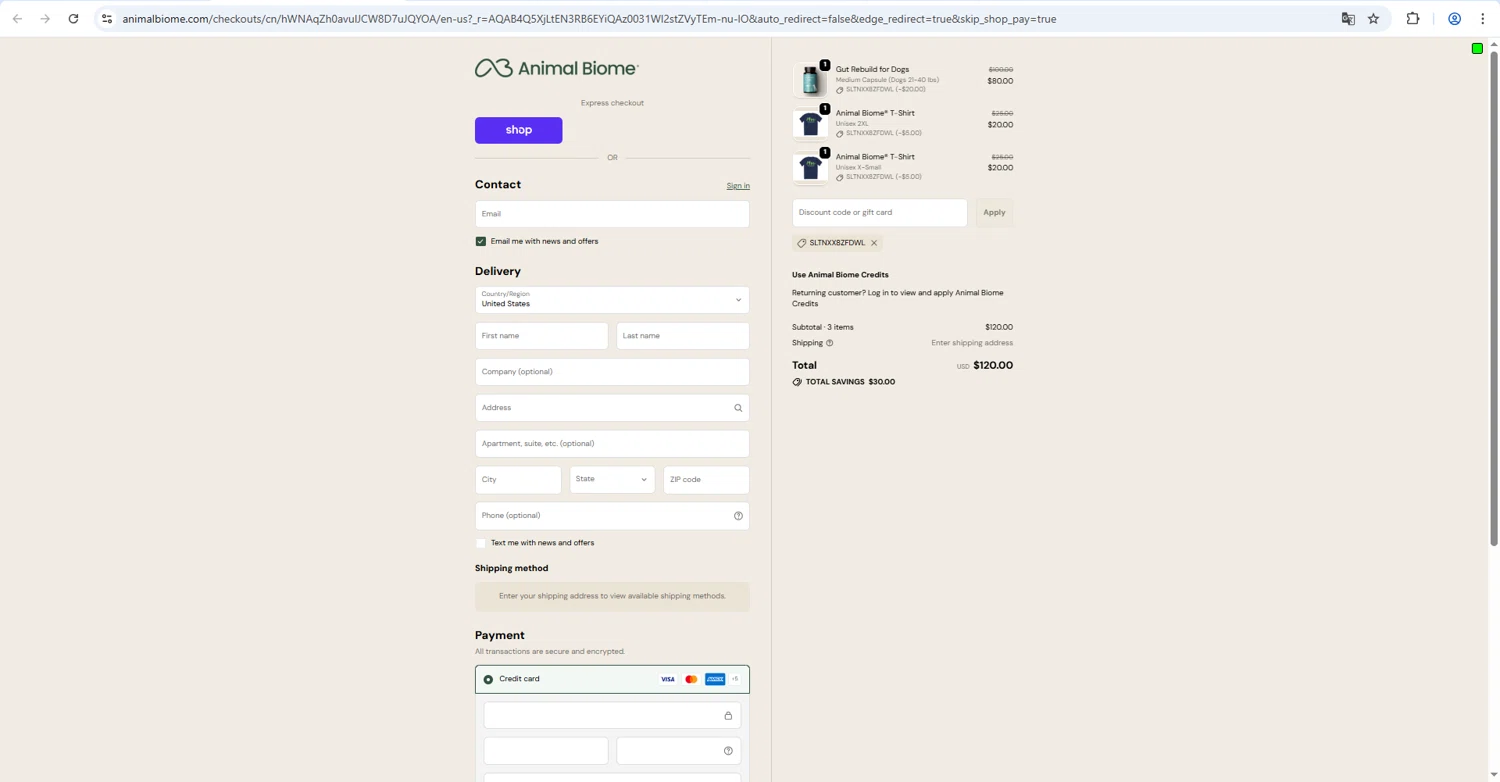1500x782 pixels.
Task: Click the Sign in link
Action: 738,186
